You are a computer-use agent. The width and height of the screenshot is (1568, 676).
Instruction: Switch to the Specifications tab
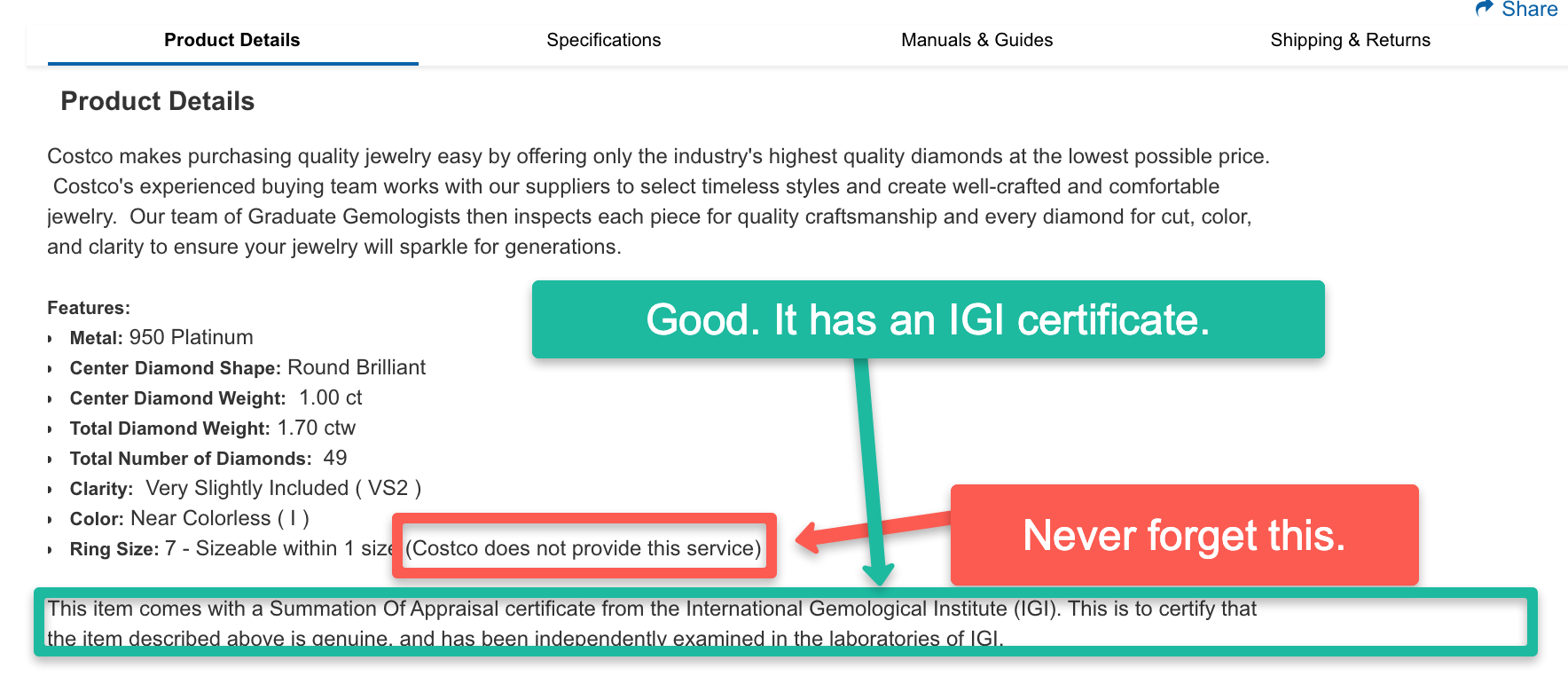pyautogui.click(x=603, y=40)
